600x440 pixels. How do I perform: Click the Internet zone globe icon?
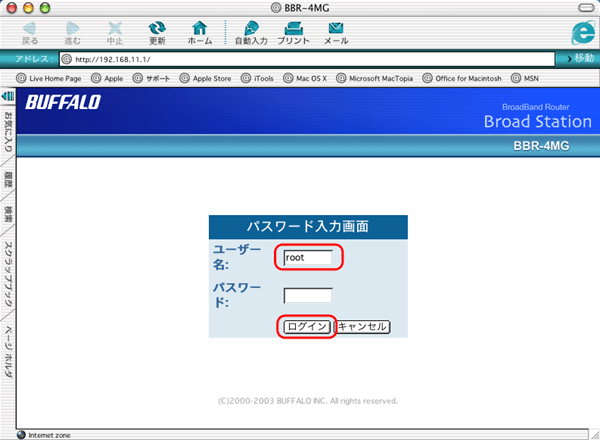(x=21, y=435)
